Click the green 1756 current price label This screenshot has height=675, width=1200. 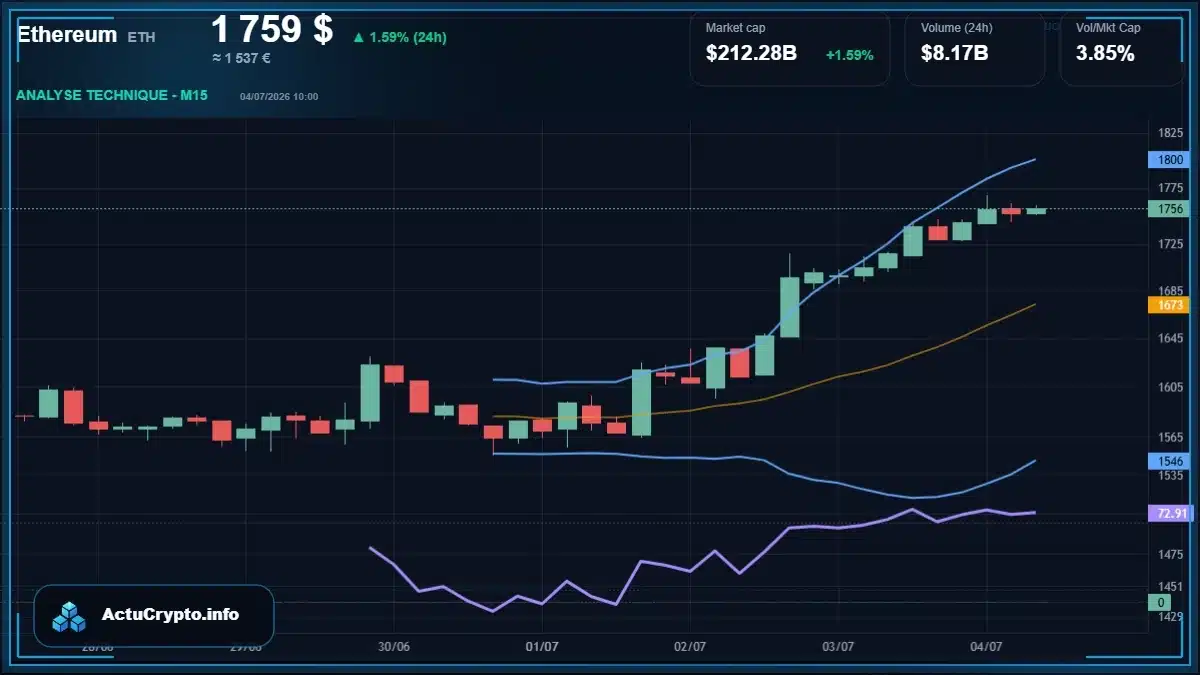[x=1169, y=209]
